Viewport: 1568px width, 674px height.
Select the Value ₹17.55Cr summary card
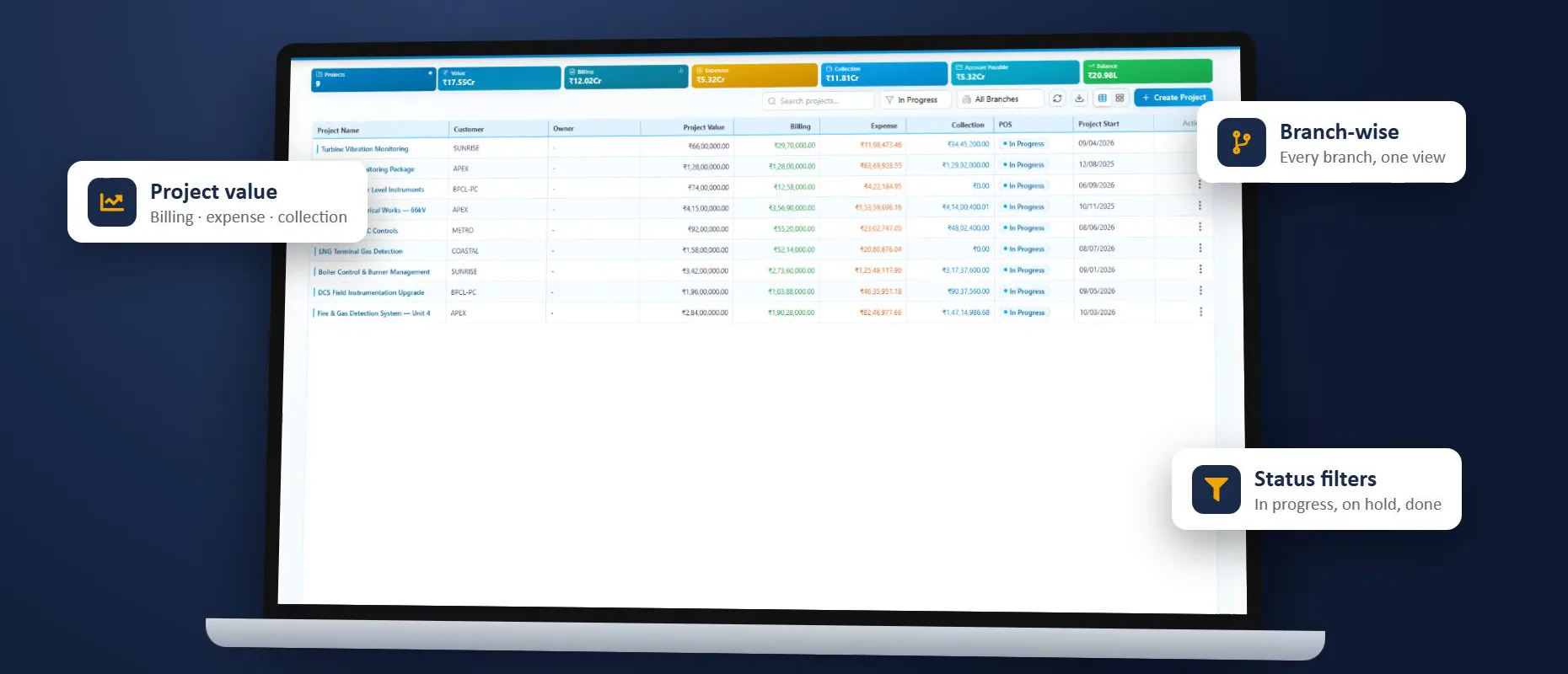coord(499,78)
